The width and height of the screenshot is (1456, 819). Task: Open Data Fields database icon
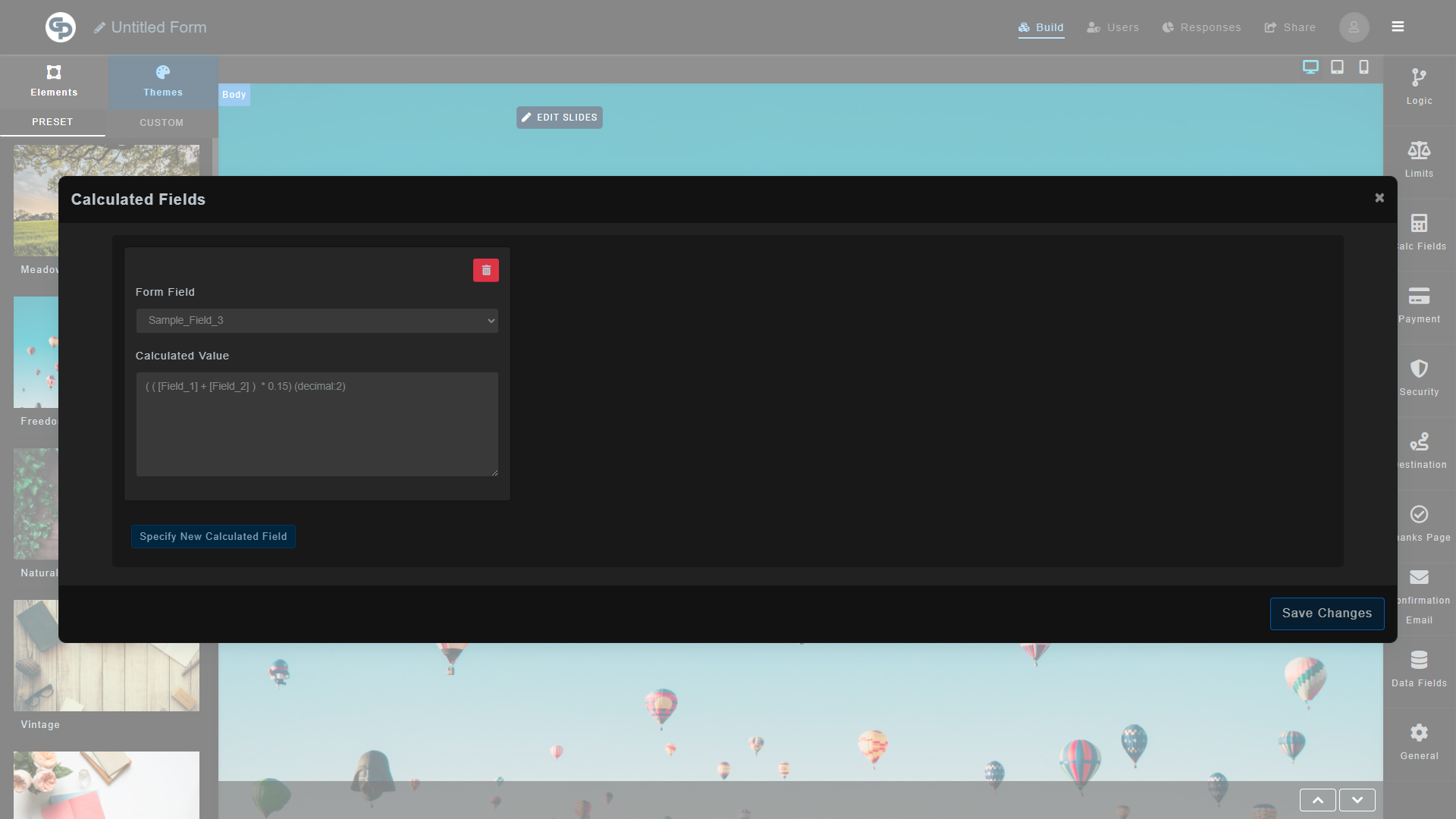[1419, 661]
